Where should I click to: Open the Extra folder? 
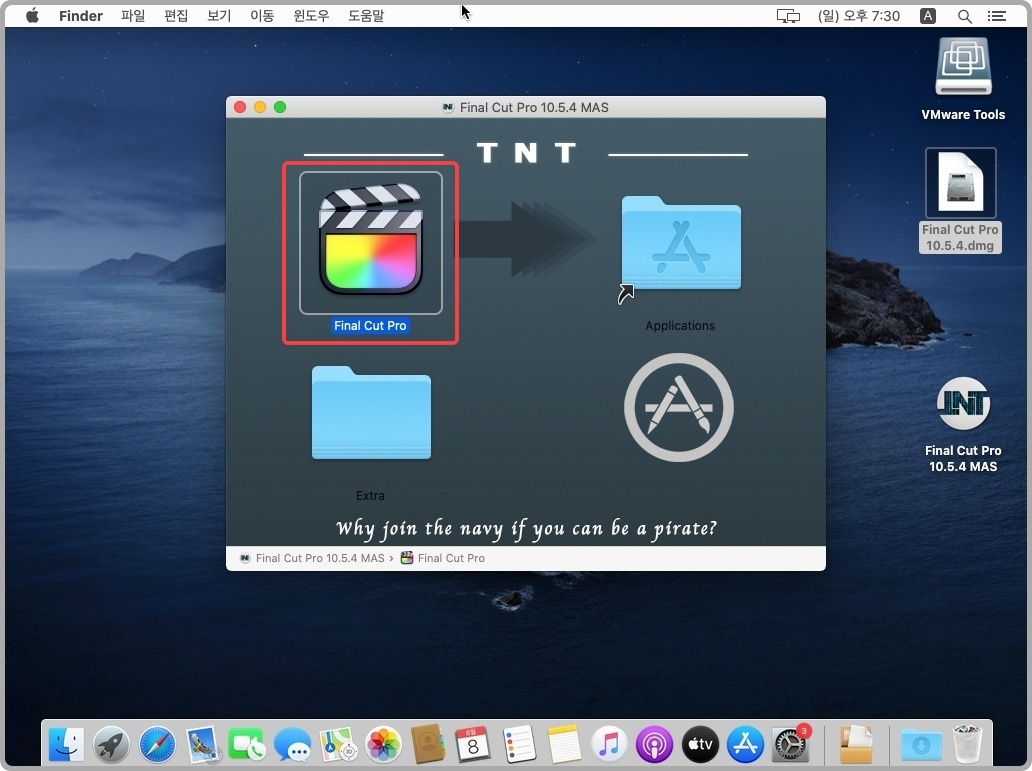click(x=371, y=412)
